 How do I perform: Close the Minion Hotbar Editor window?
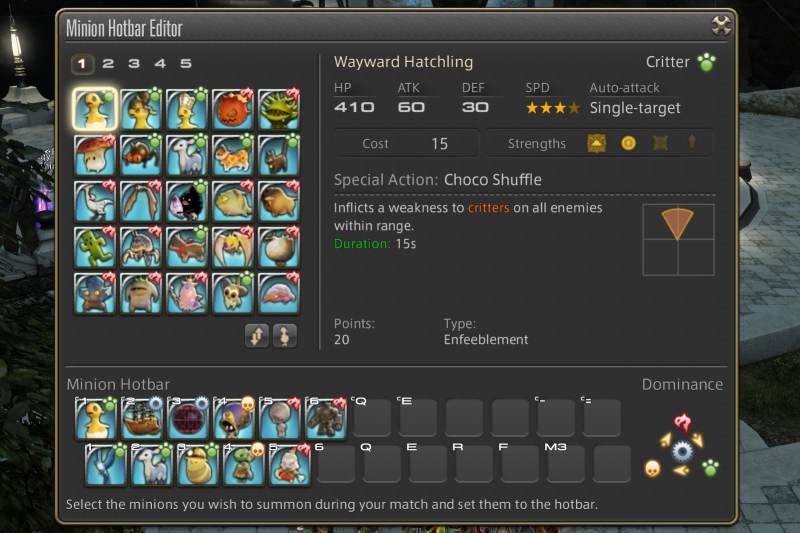[x=721, y=26]
